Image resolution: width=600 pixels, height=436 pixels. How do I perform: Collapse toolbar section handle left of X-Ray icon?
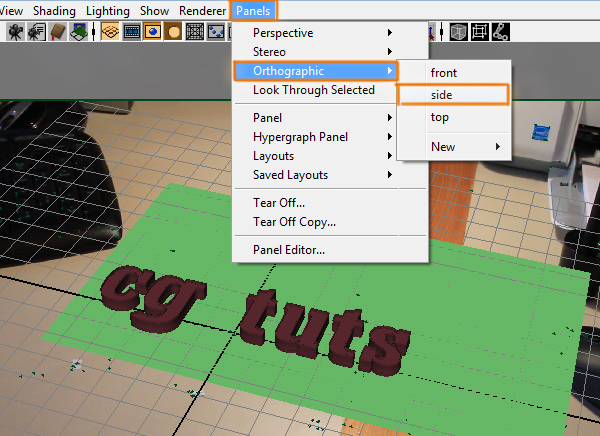[x=442, y=32]
